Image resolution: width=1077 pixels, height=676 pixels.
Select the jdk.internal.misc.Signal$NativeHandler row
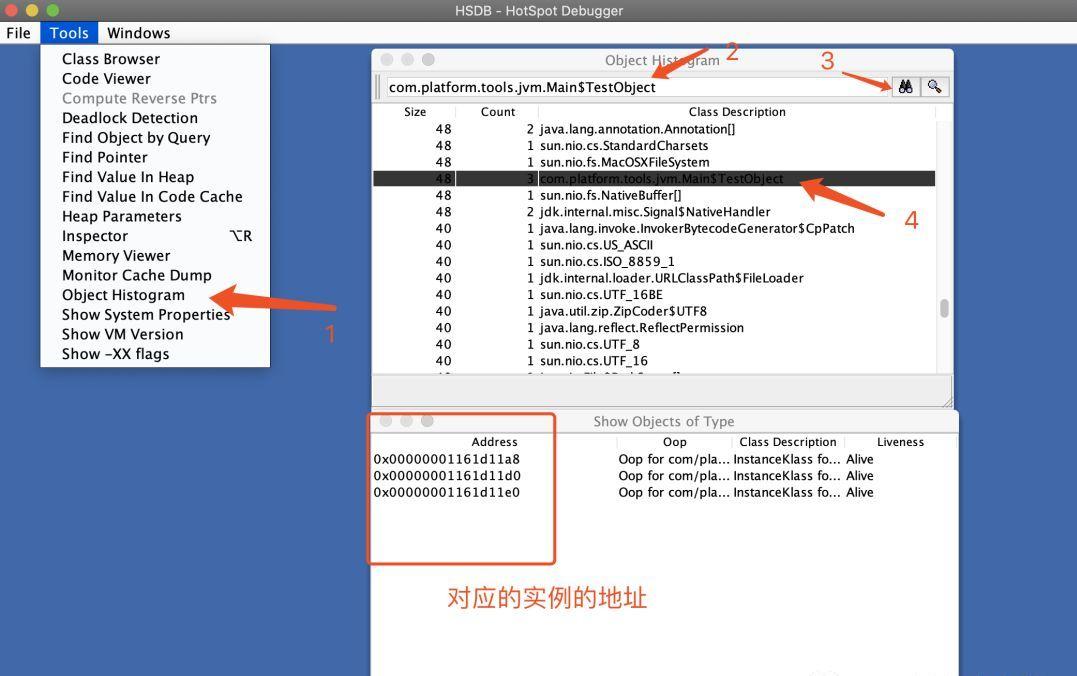point(654,212)
